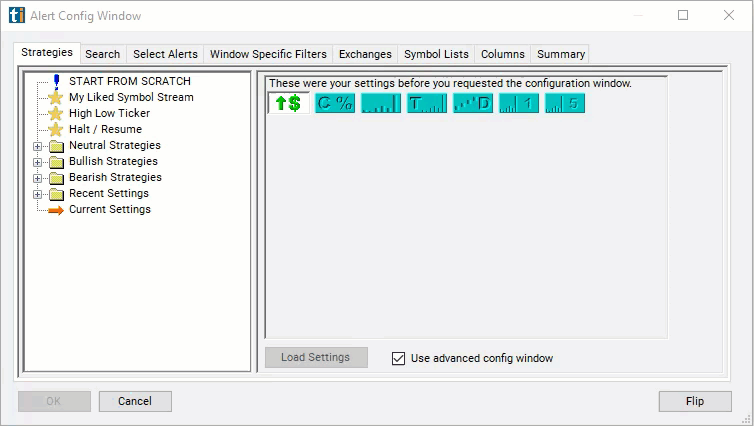Select the orange arrow Current Settings item

(109, 210)
